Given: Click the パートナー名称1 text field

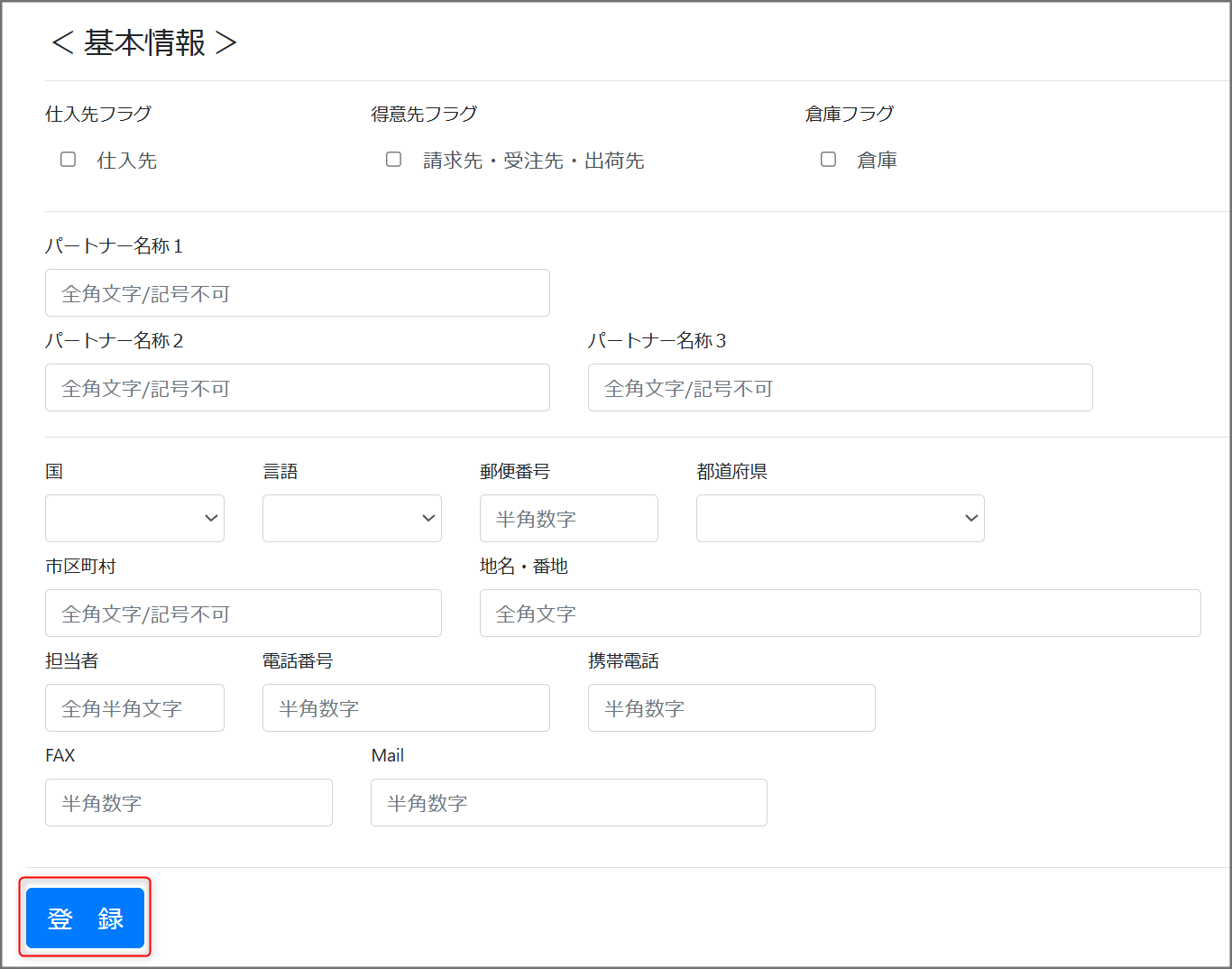Looking at the screenshot, I should tap(297, 293).
